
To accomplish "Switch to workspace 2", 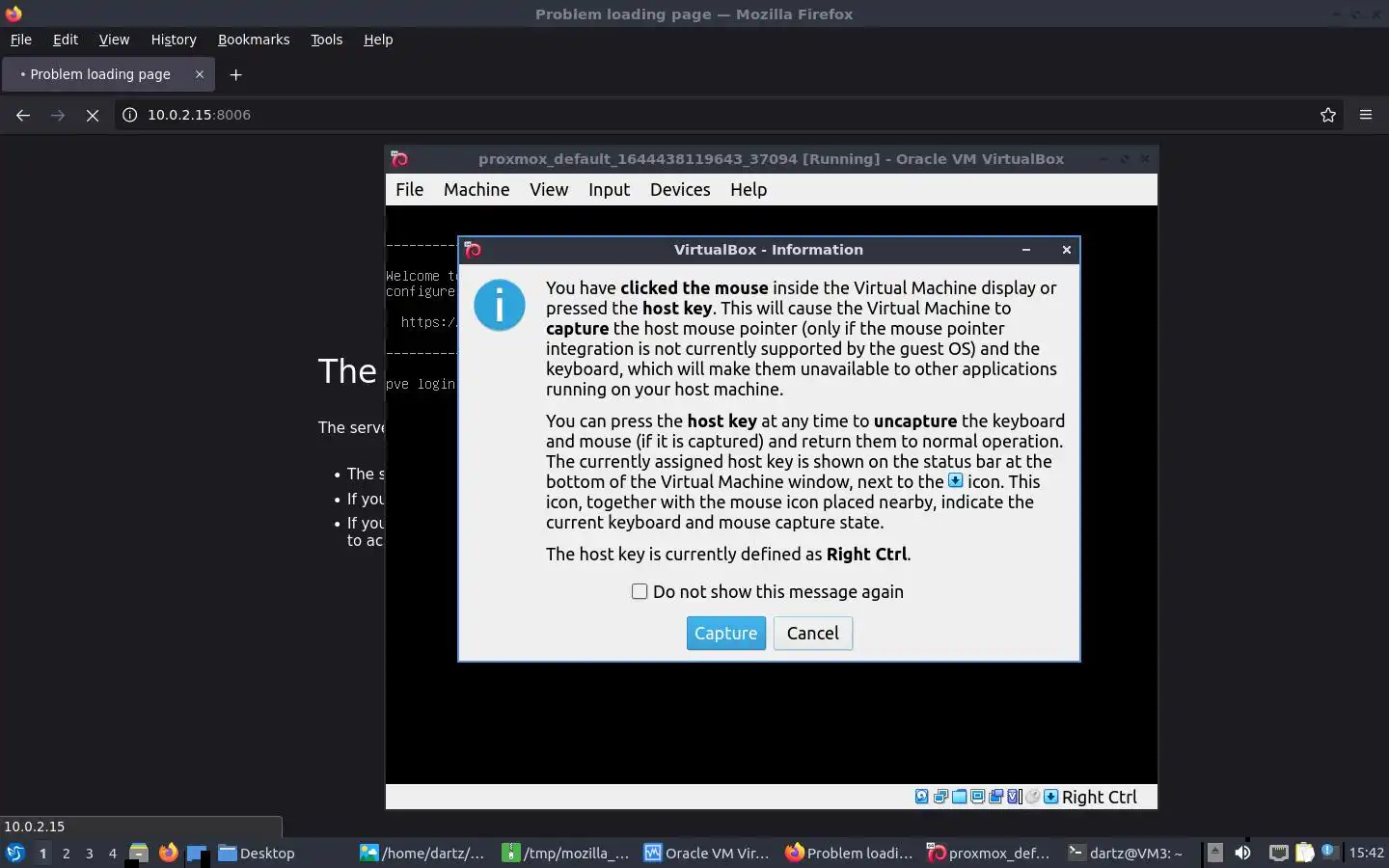I will click(66, 853).
